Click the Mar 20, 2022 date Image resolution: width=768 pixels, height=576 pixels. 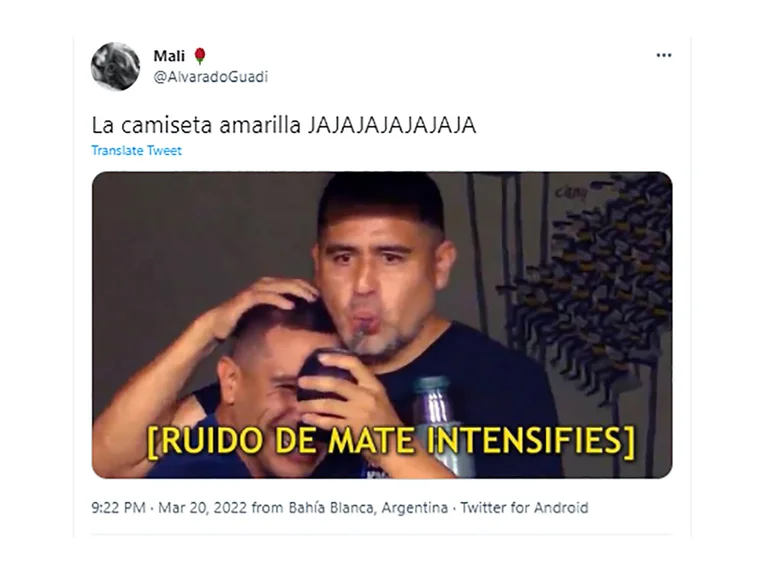202,507
